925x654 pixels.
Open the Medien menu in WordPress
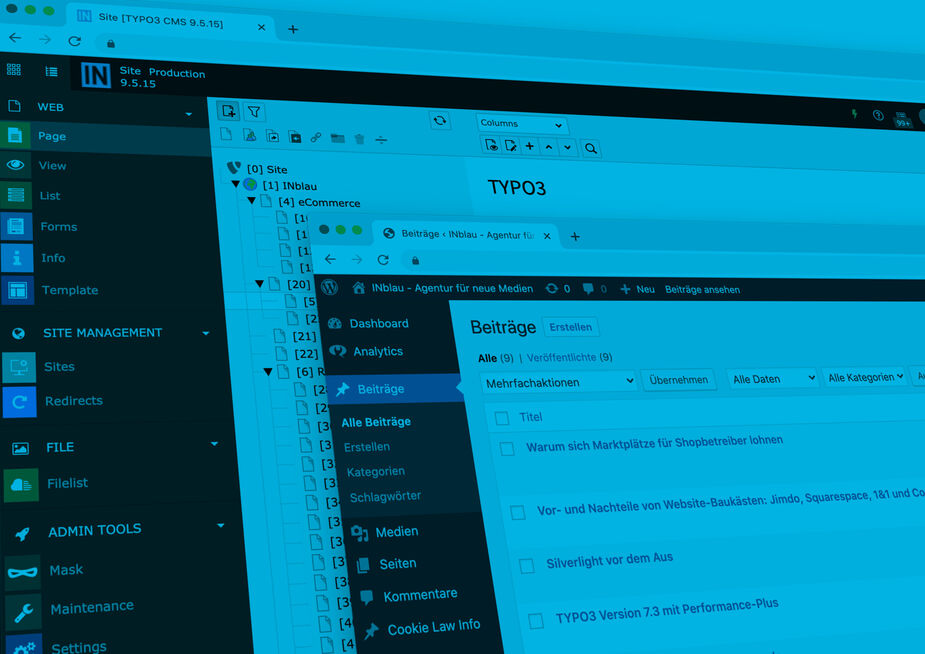[397, 532]
